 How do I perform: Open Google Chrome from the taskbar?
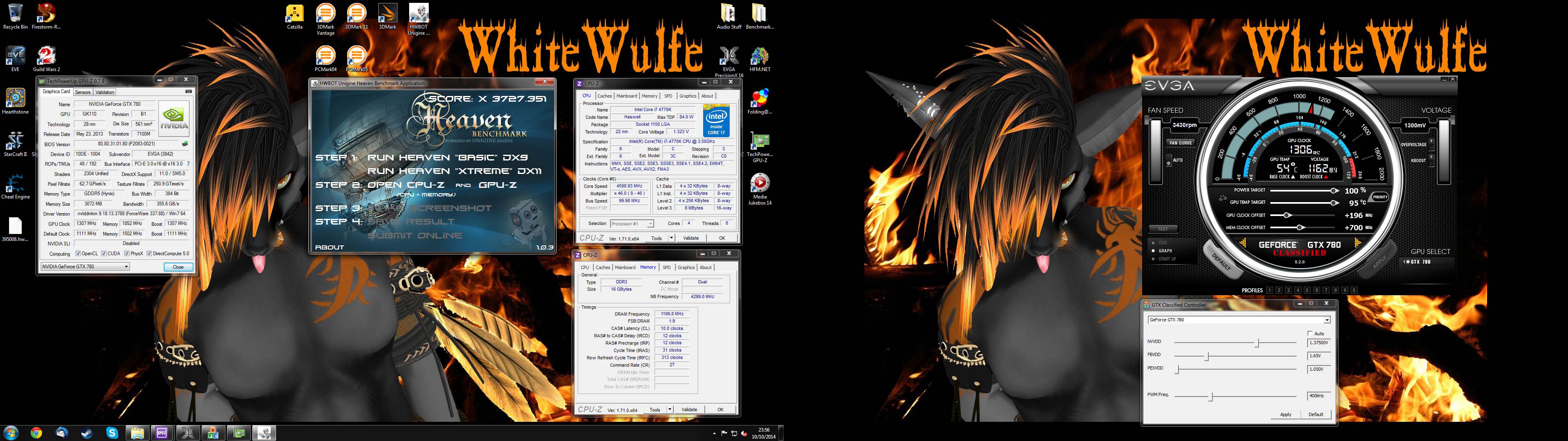pyautogui.click(x=36, y=433)
